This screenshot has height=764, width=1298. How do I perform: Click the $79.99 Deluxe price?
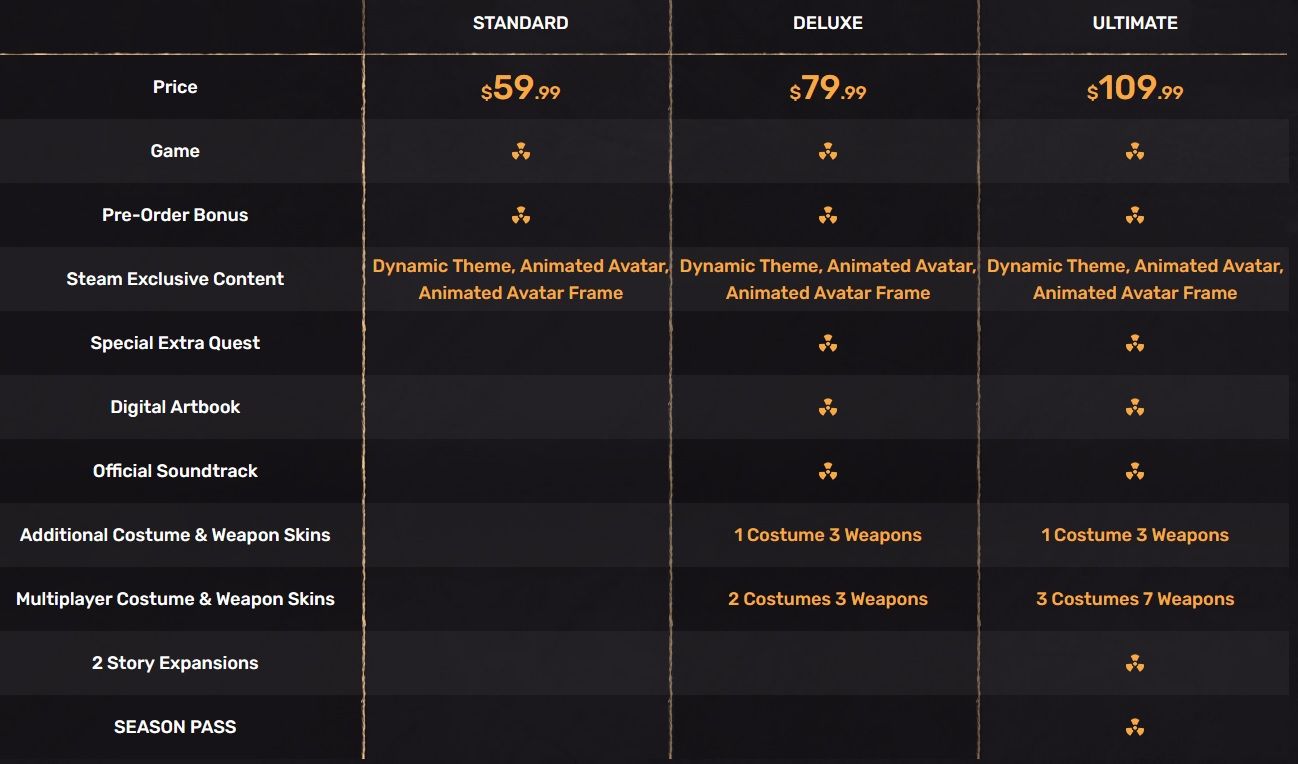click(x=828, y=89)
